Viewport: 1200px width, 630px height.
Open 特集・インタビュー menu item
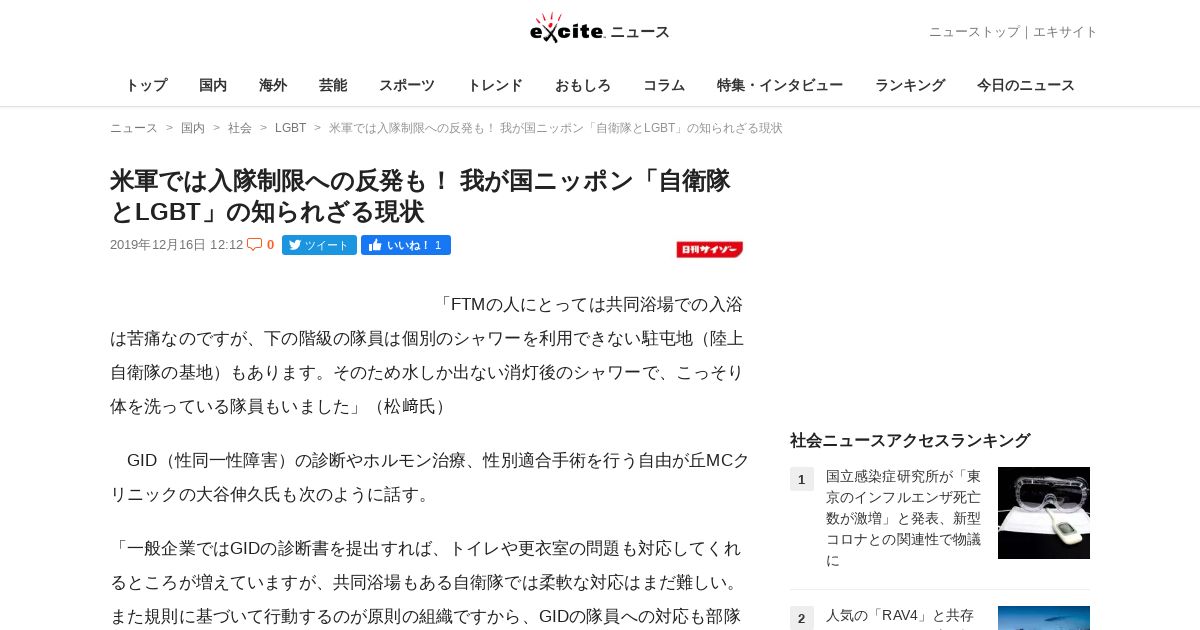click(780, 85)
